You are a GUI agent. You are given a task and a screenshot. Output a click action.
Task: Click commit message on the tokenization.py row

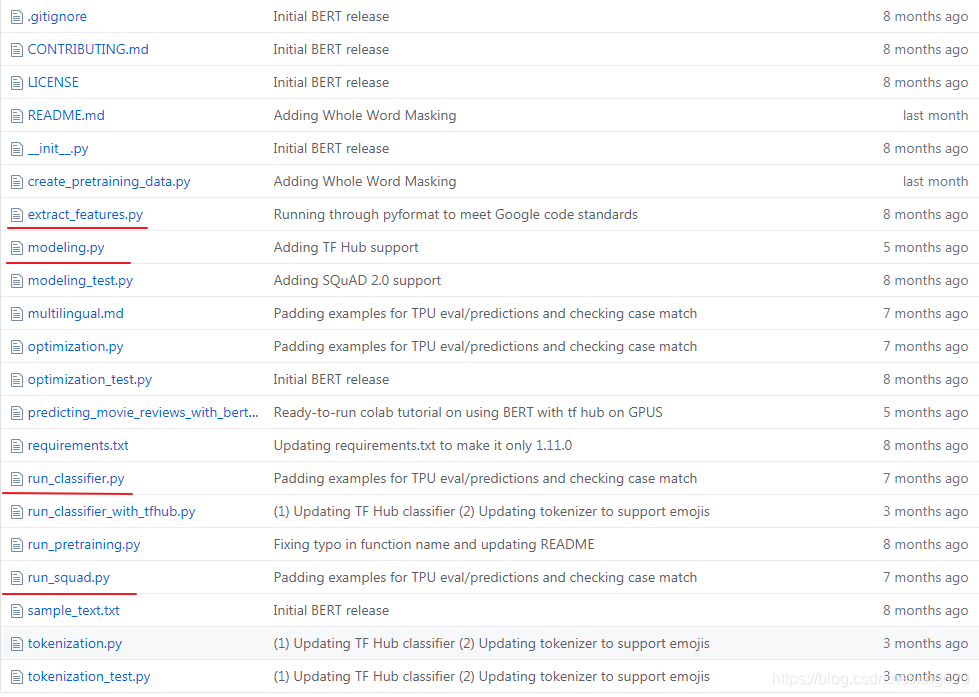click(x=491, y=644)
